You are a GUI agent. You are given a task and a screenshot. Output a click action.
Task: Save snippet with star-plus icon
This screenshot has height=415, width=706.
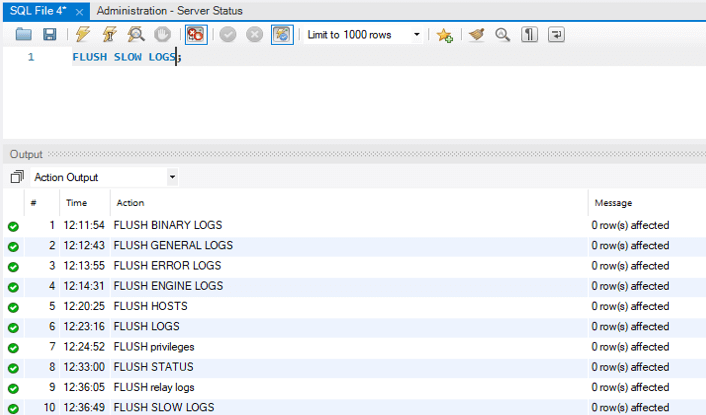pyautogui.click(x=444, y=35)
